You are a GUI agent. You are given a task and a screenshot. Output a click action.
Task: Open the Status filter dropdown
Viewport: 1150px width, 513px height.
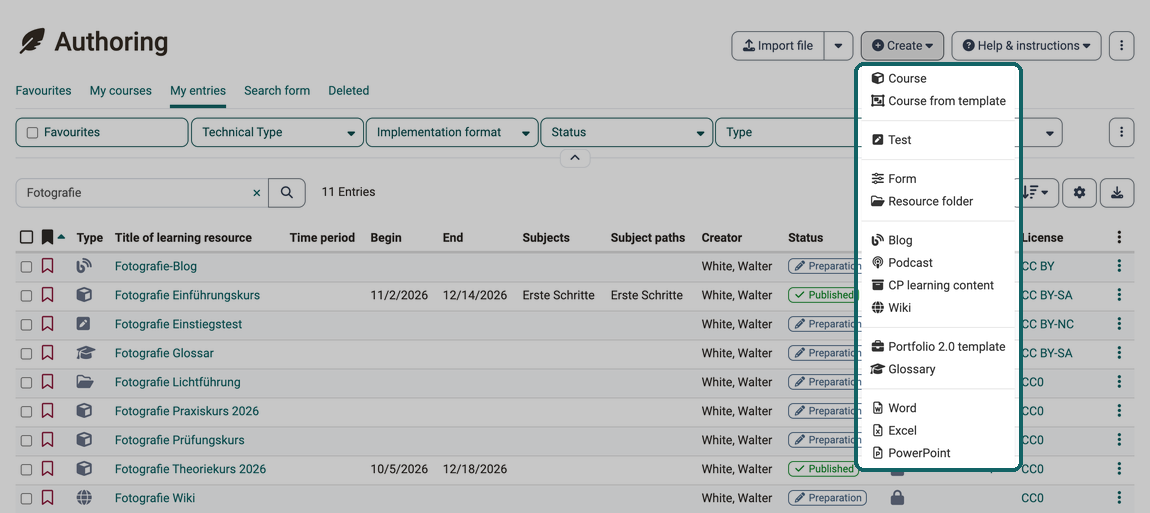pos(626,133)
